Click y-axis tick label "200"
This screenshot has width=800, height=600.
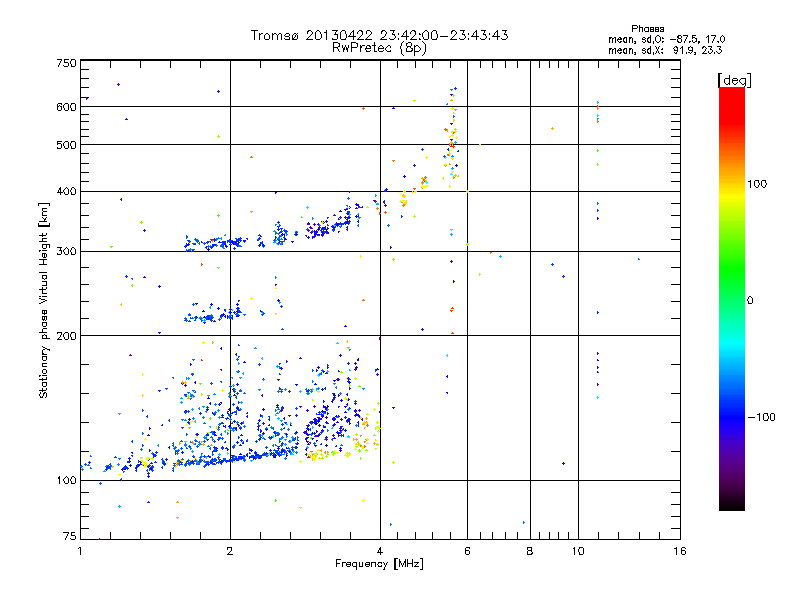point(67,336)
